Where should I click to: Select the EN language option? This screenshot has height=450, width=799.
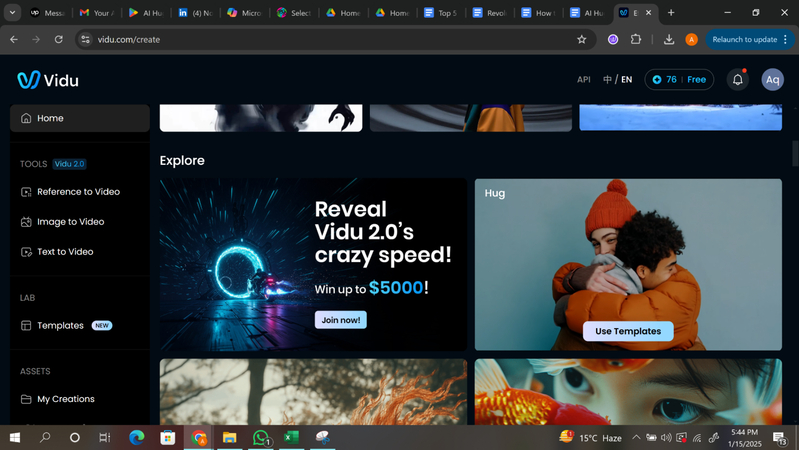(x=626, y=80)
